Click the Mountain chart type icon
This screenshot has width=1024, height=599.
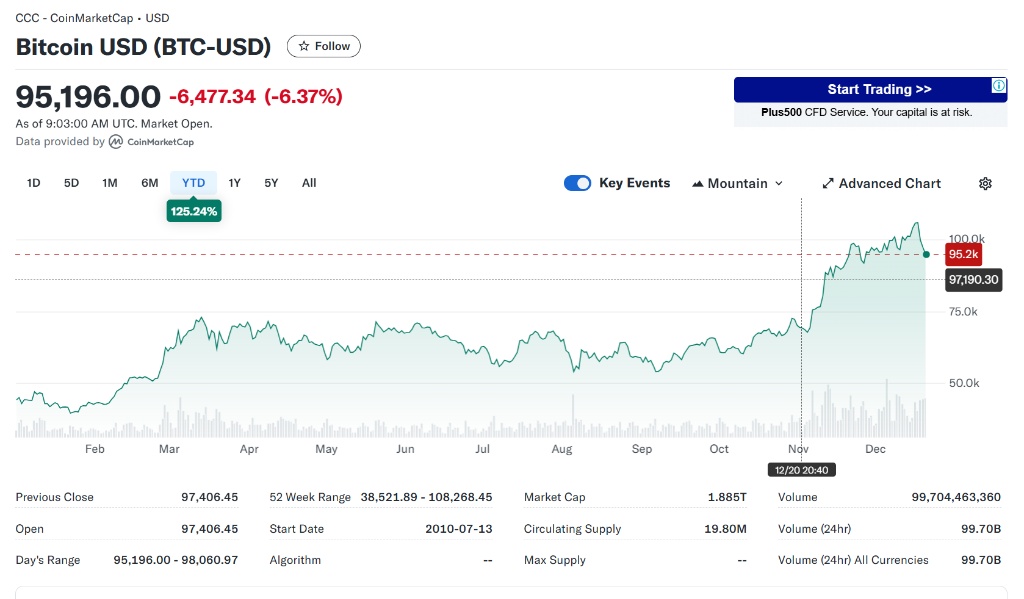coord(697,184)
